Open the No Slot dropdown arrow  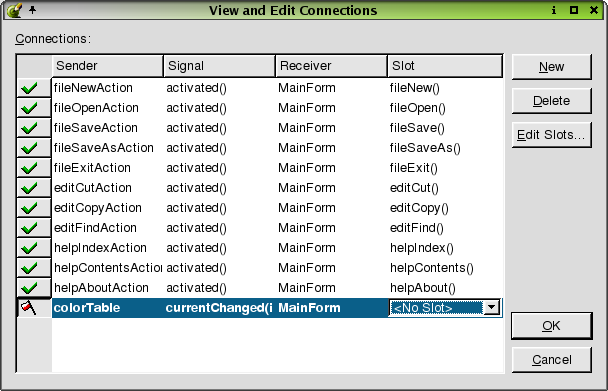[492, 308]
